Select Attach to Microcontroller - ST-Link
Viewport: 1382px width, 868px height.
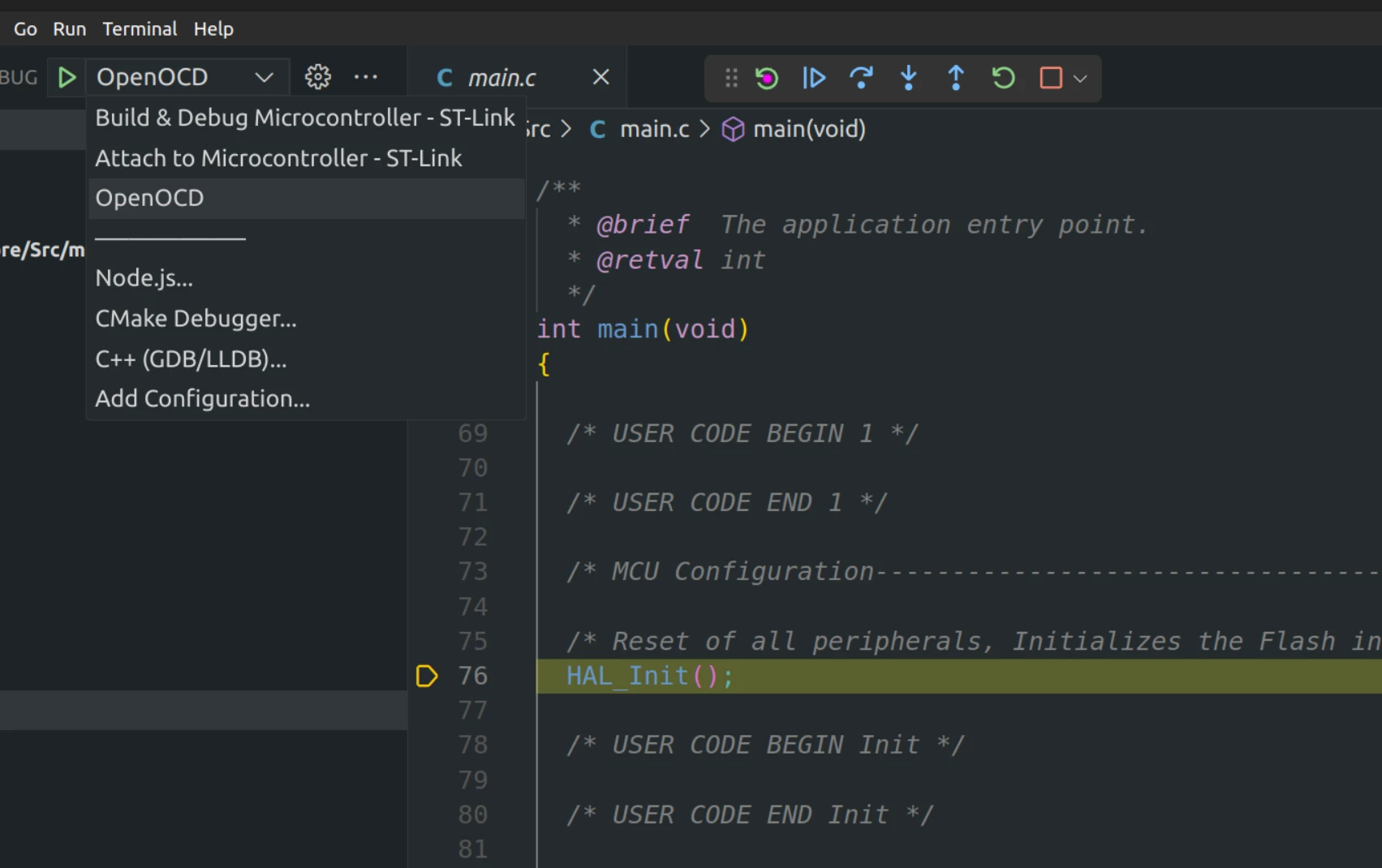305,158
